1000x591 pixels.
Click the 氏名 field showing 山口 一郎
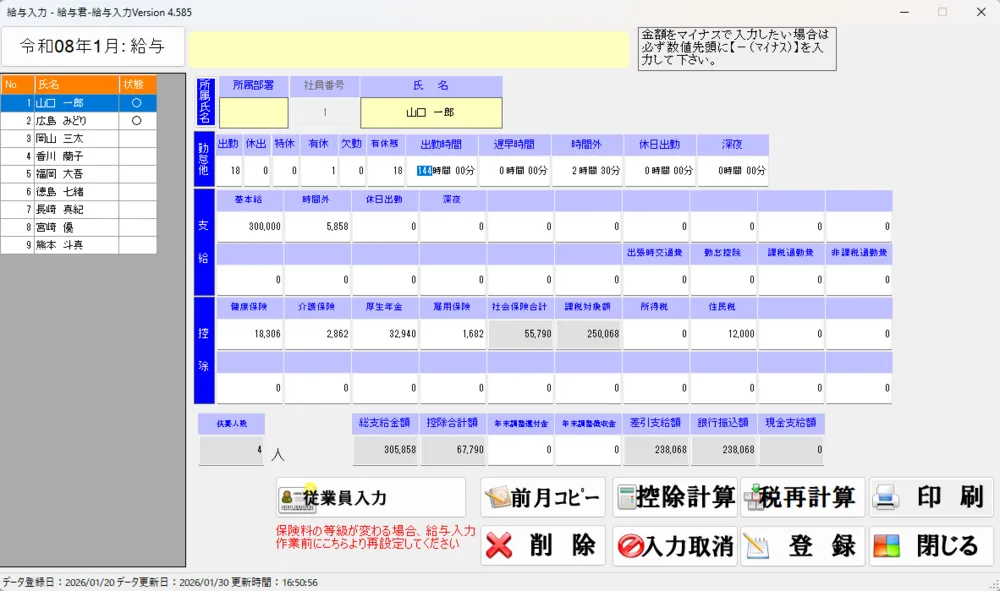pyautogui.click(x=430, y=112)
